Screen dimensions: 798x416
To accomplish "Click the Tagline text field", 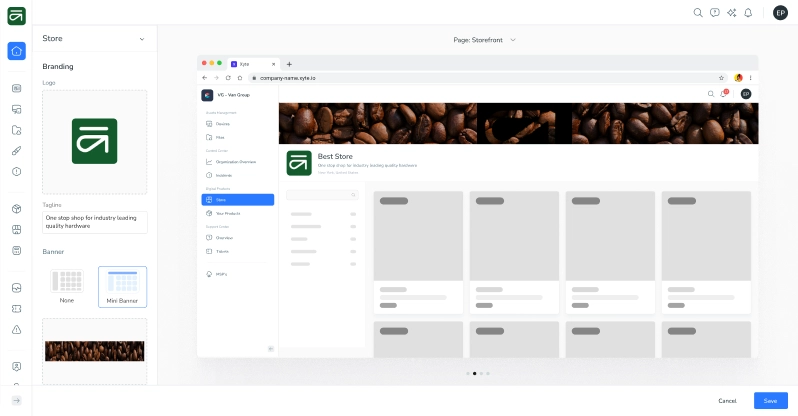I will (x=95, y=222).
